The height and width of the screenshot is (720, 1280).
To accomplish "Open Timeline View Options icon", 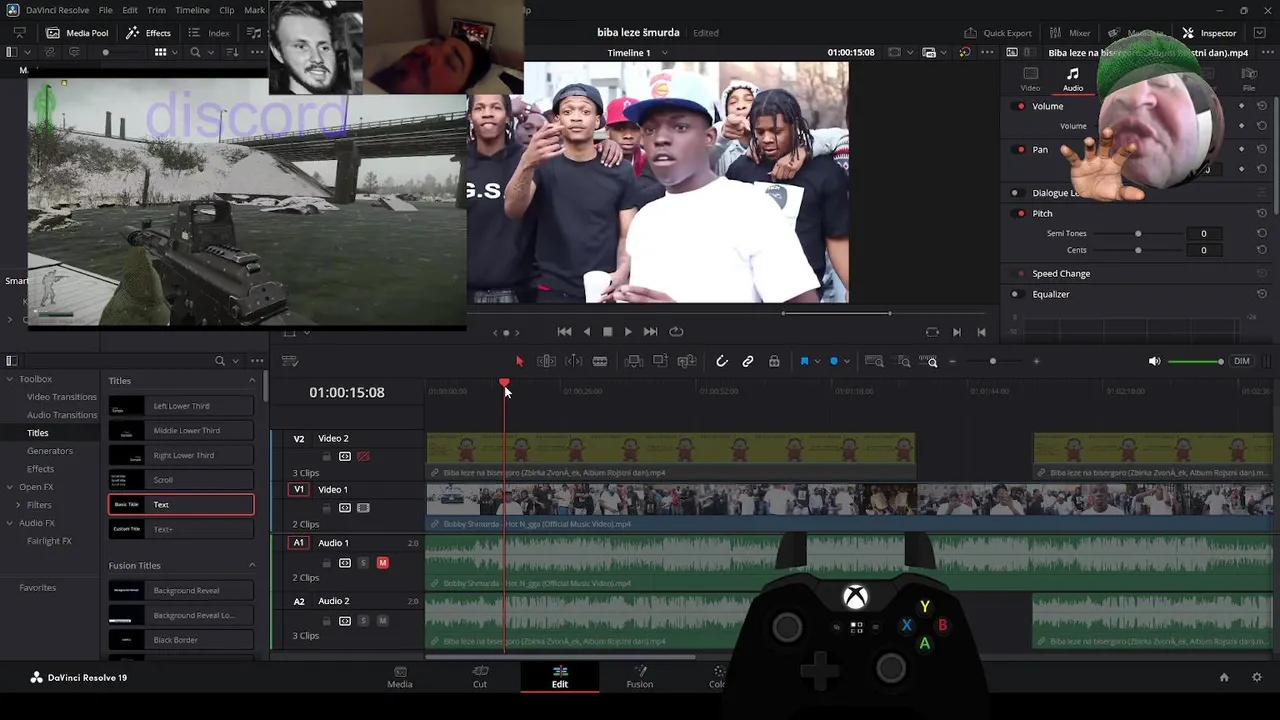I will point(290,361).
